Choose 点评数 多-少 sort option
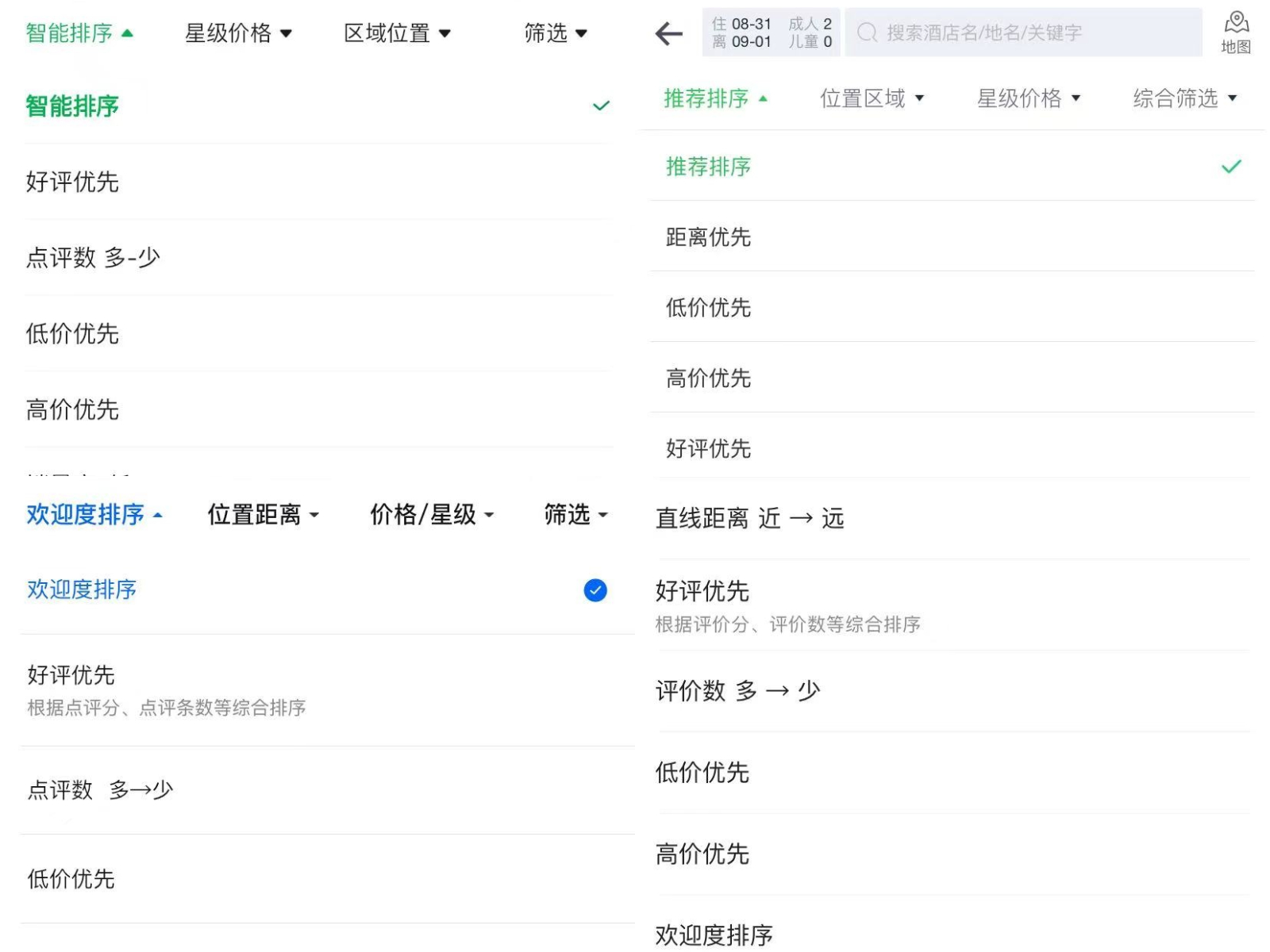1270x952 pixels. [93, 258]
